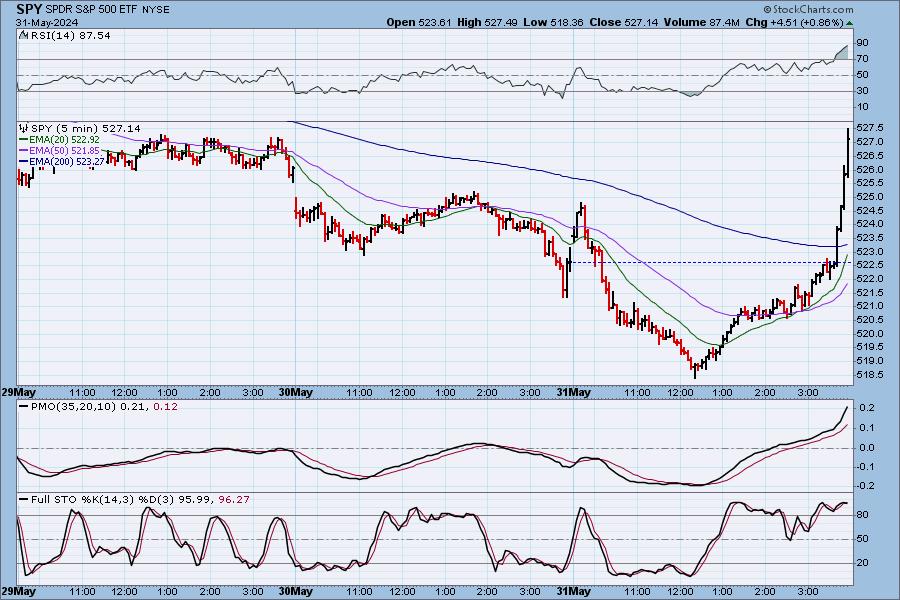This screenshot has height=600, width=900.
Task: Click the "Open 523.61" value
Action: click(418, 22)
